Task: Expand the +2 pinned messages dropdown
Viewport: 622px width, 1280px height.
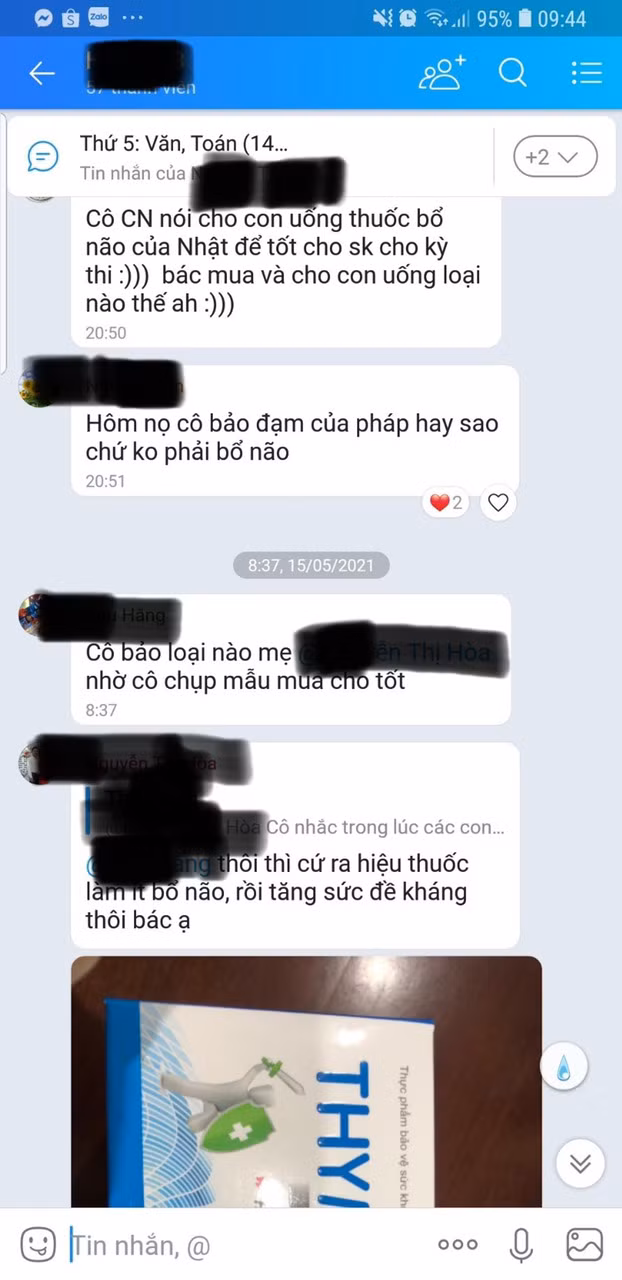Action: pos(555,157)
